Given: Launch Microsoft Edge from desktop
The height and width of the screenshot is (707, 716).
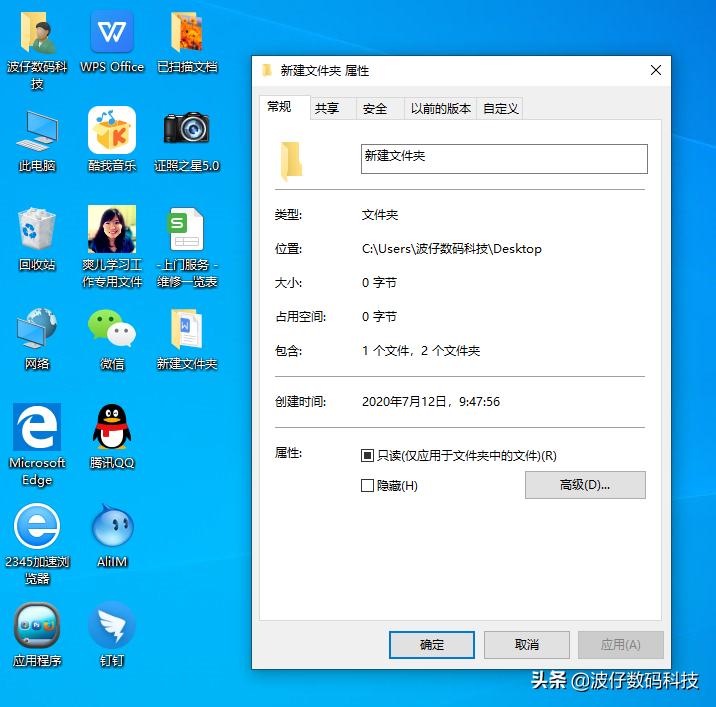Looking at the screenshot, I should [37, 427].
